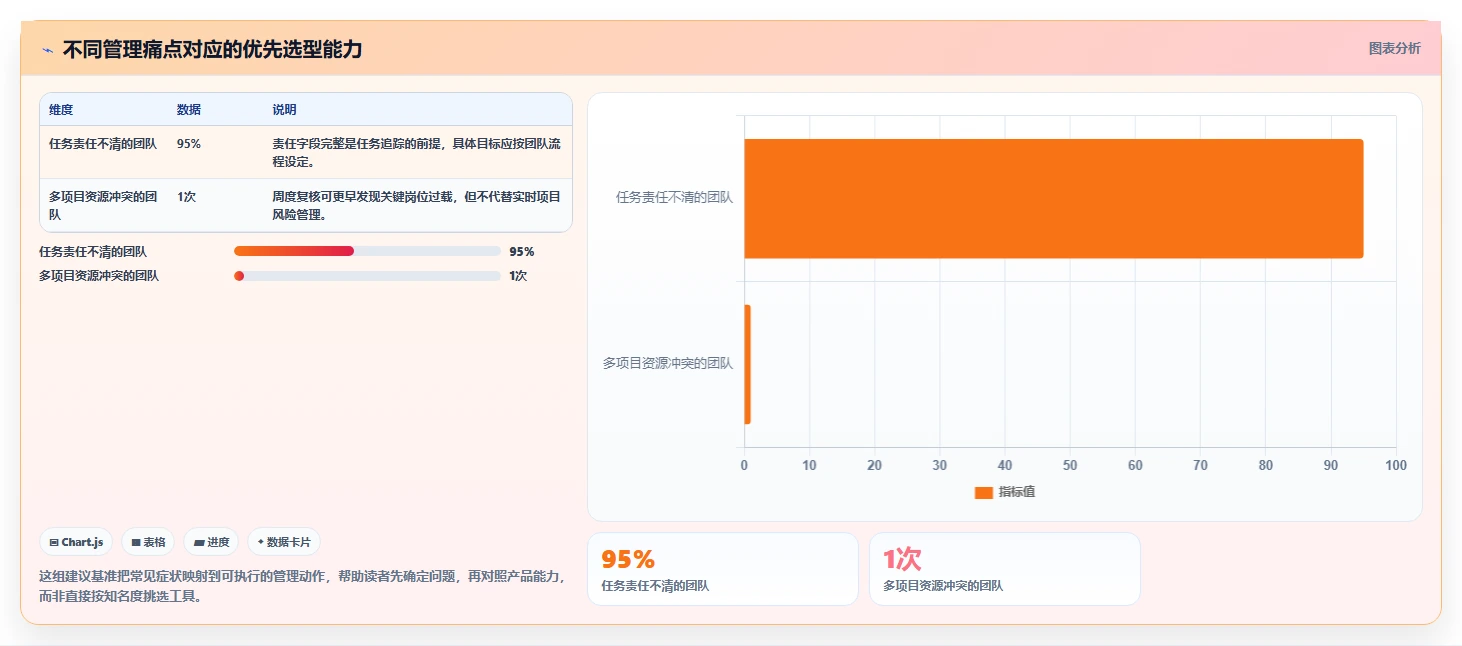The image size is (1462, 646).
Task: Click the 95% value beside progress bar
Action: 522,252
